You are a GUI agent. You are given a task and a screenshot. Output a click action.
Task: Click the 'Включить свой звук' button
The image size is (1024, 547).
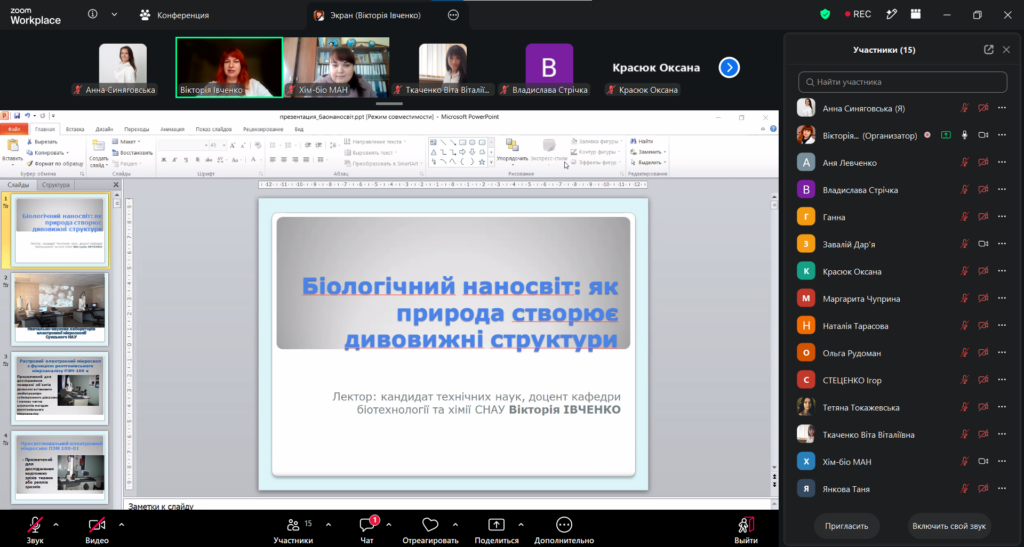(x=949, y=526)
